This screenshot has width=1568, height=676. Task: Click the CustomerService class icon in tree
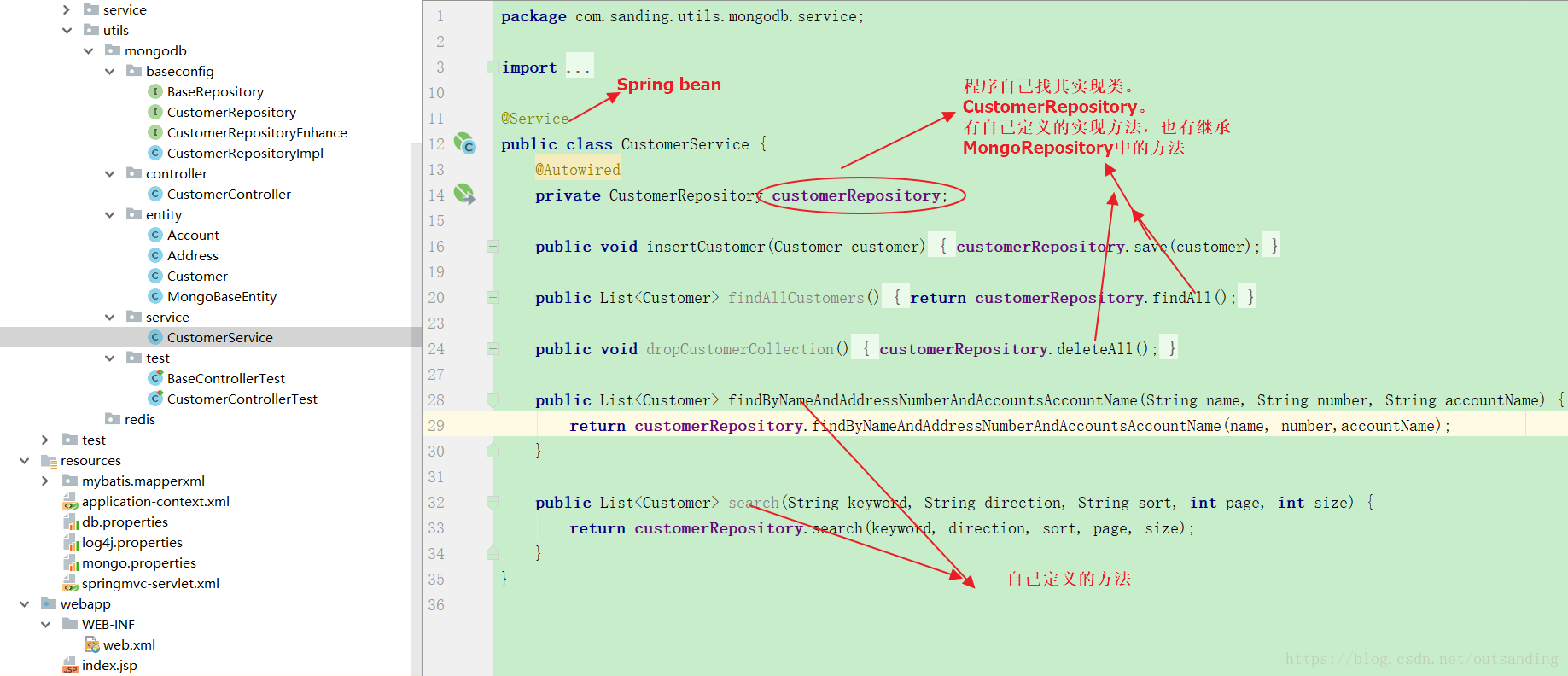(x=155, y=337)
